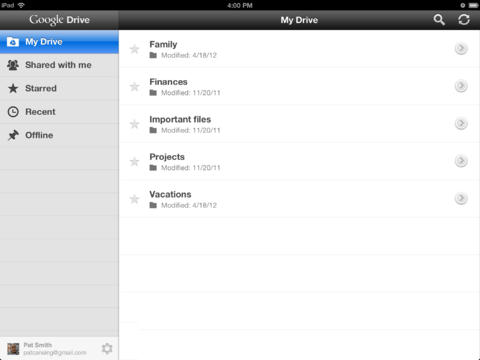Tap the refresh sync icon

pos(464,20)
